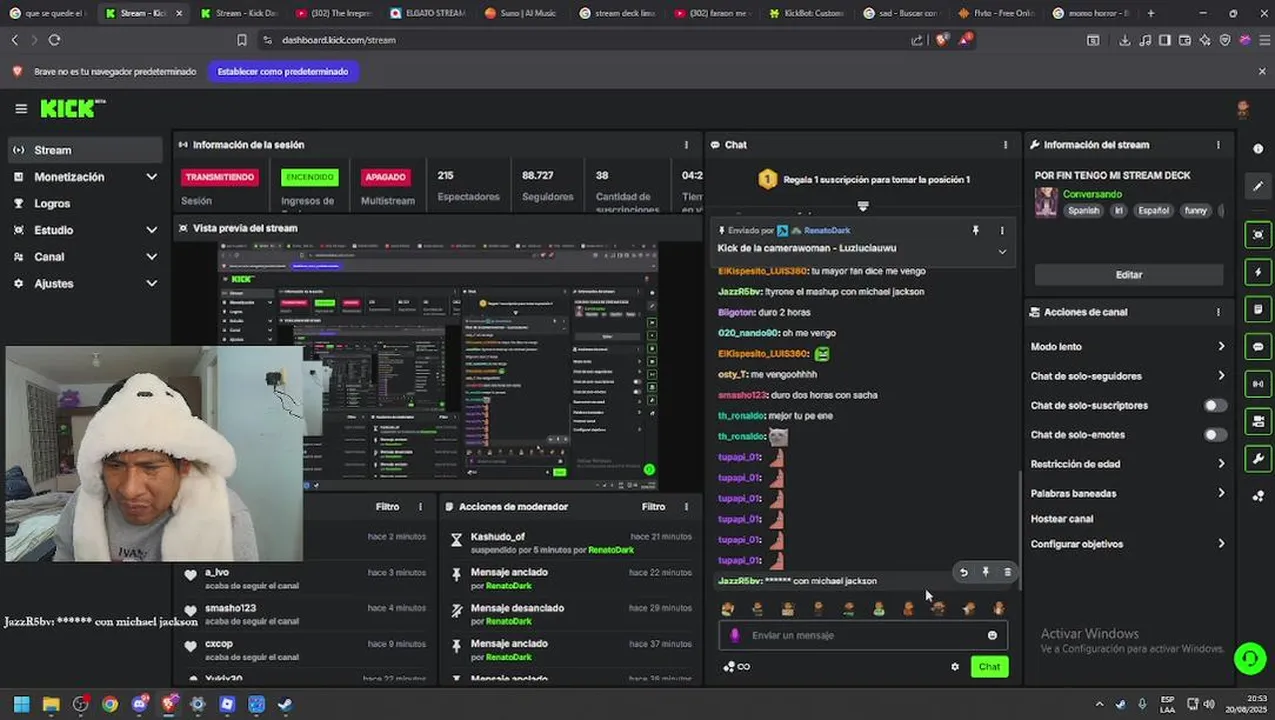Dismiss the Brave default browser banner
1275x720 pixels.
[x=1262, y=72]
